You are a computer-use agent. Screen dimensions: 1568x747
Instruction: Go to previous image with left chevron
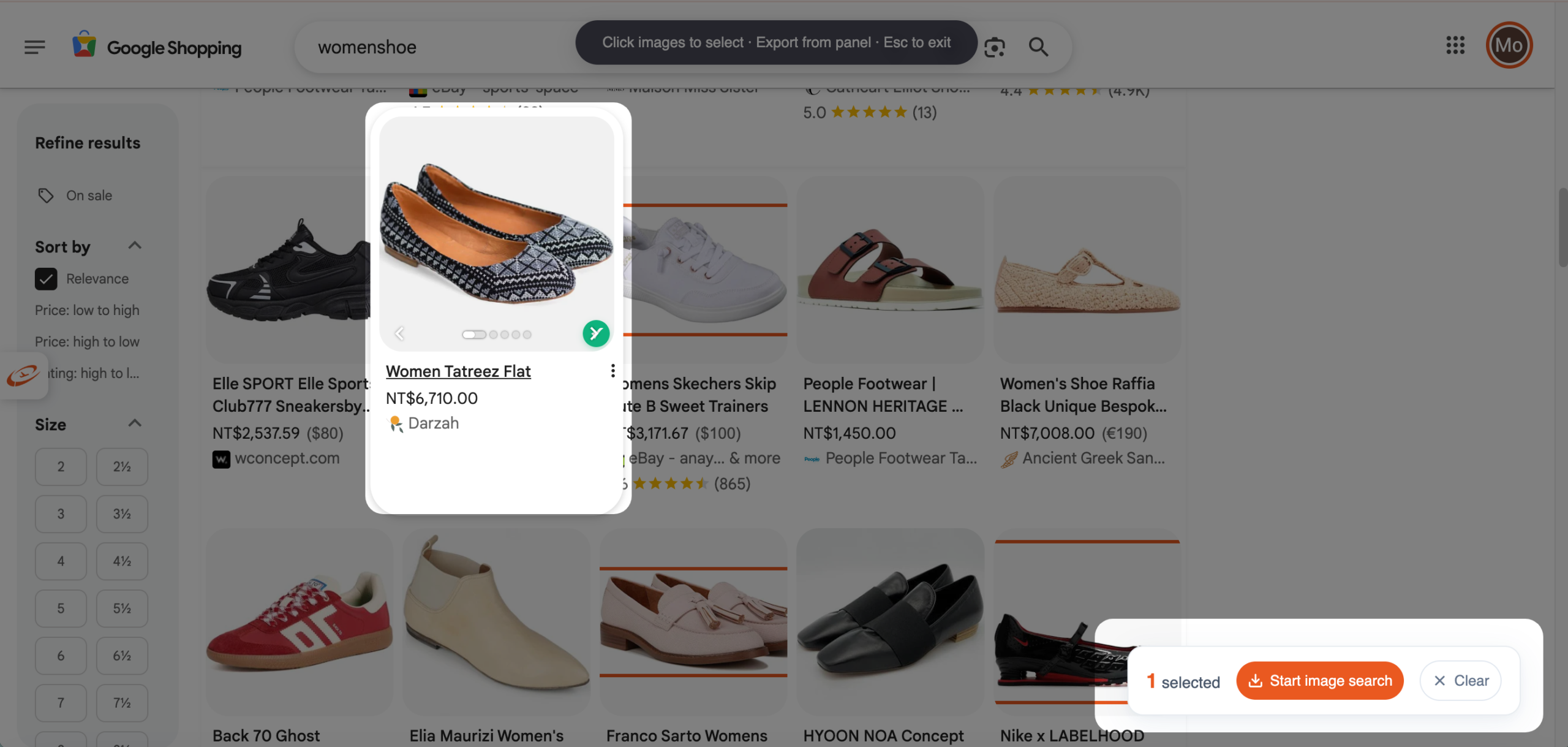point(399,333)
